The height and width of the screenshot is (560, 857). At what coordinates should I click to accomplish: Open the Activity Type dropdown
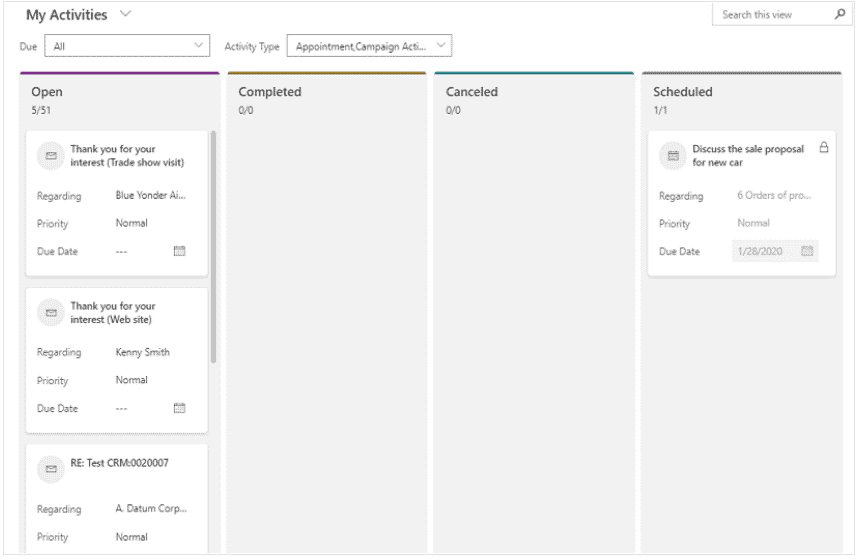coord(369,46)
